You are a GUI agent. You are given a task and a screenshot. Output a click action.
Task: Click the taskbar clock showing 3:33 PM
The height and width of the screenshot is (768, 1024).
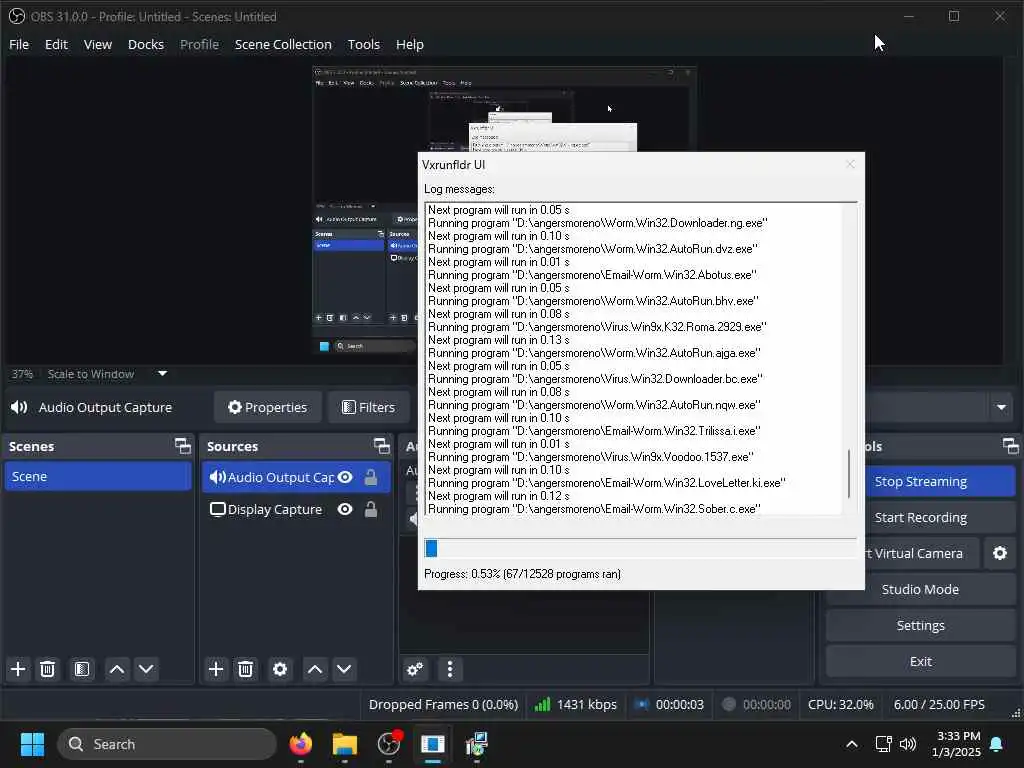pos(956,744)
